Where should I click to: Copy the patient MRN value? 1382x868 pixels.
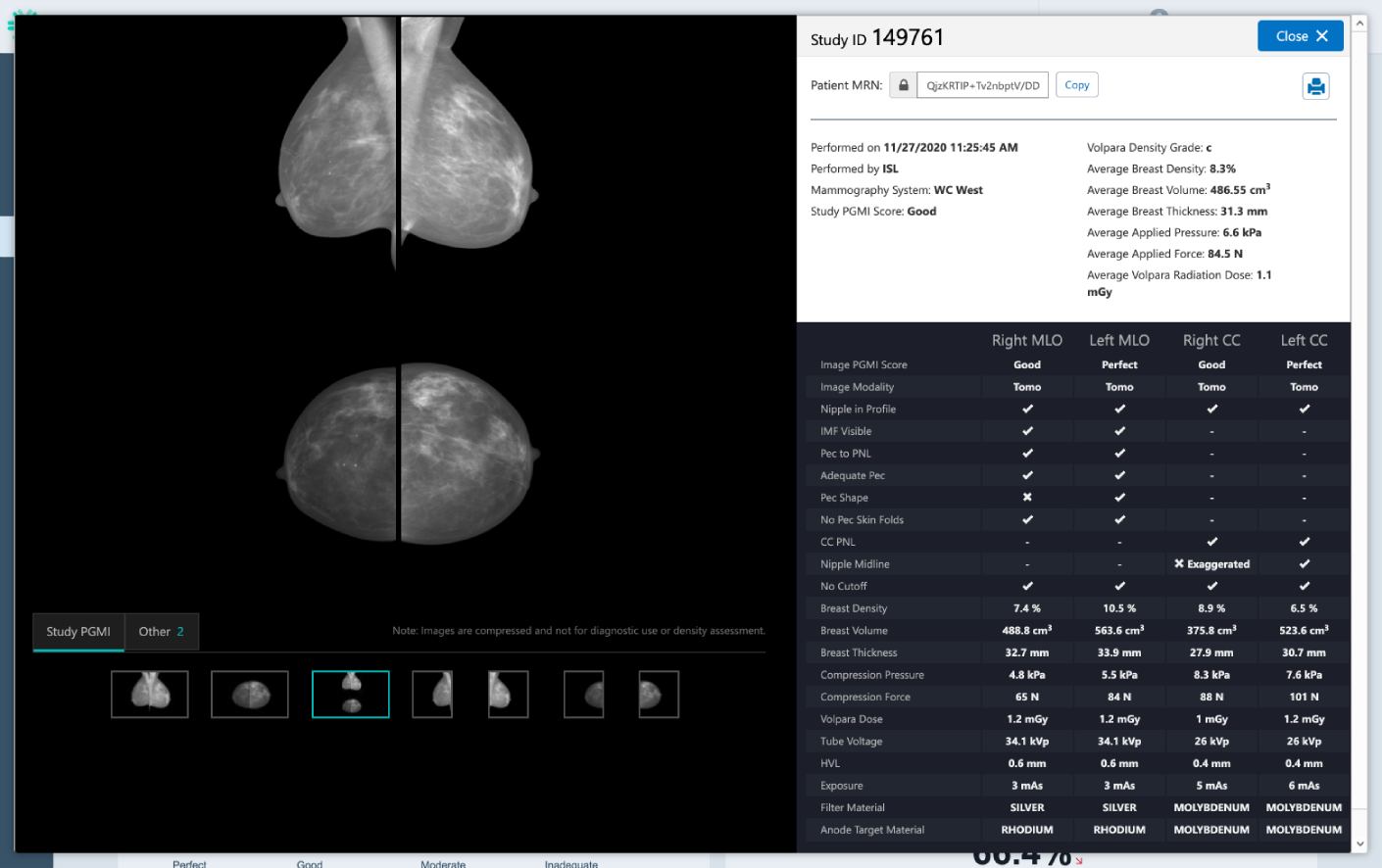(1076, 85)
